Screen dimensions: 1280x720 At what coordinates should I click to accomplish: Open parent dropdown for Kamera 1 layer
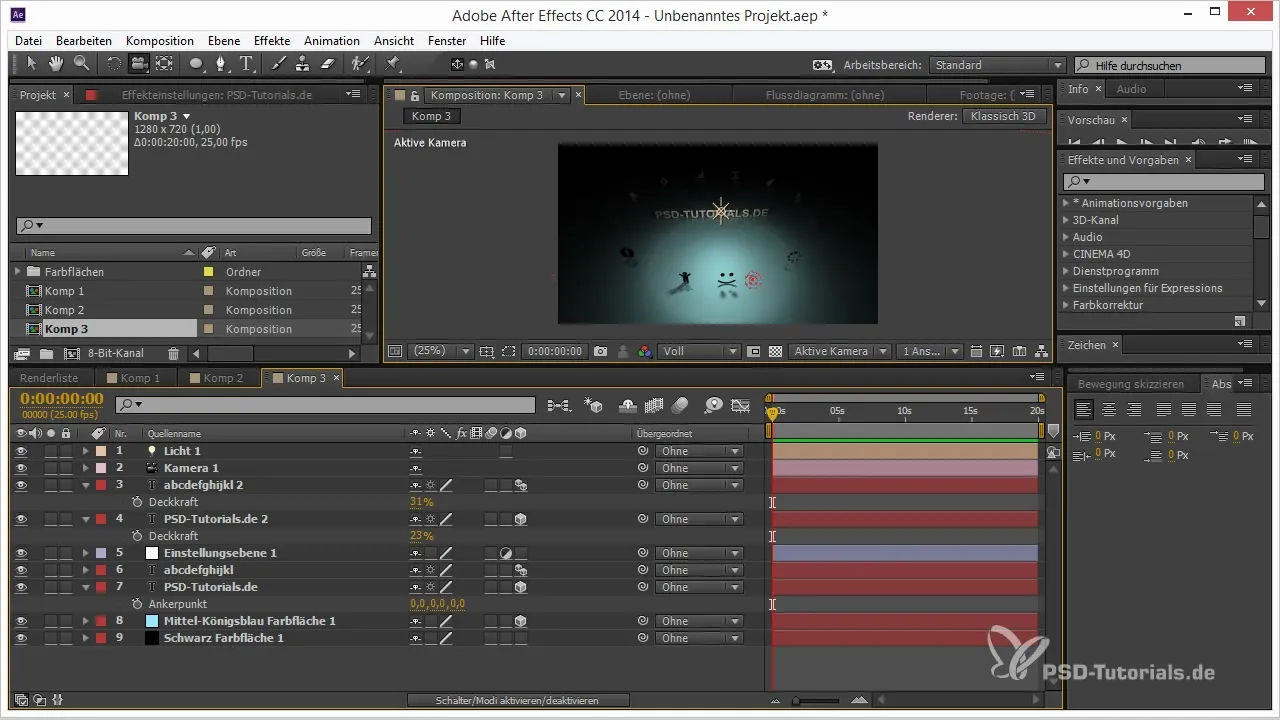point(699,468)
